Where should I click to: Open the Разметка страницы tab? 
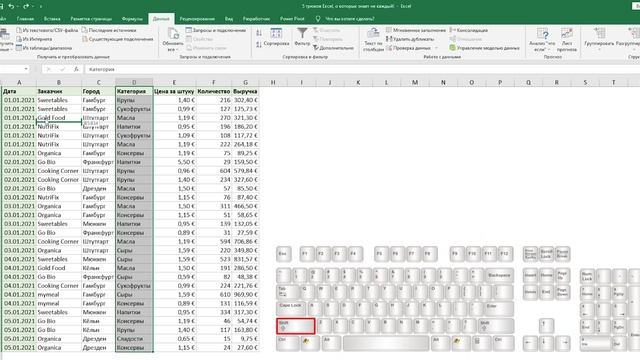tap(91, 19)
